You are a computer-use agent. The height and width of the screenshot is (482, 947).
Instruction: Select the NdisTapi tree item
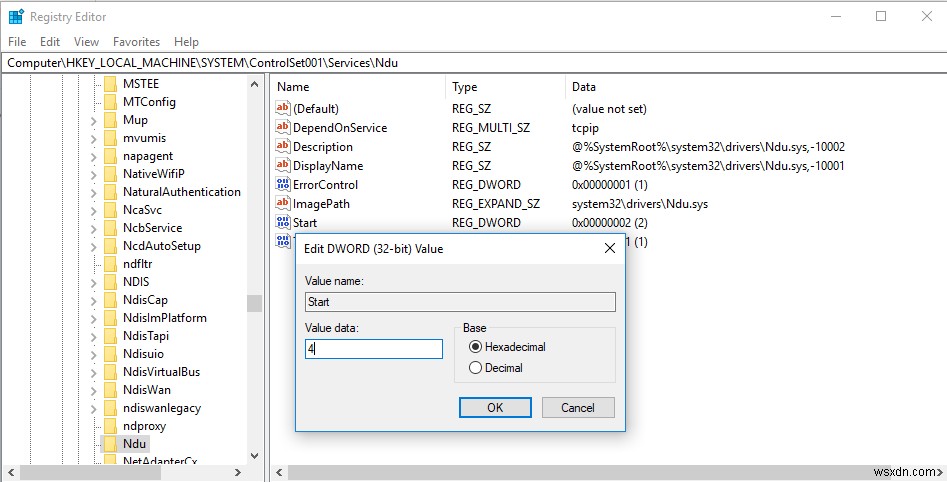(x=146, y=336)
